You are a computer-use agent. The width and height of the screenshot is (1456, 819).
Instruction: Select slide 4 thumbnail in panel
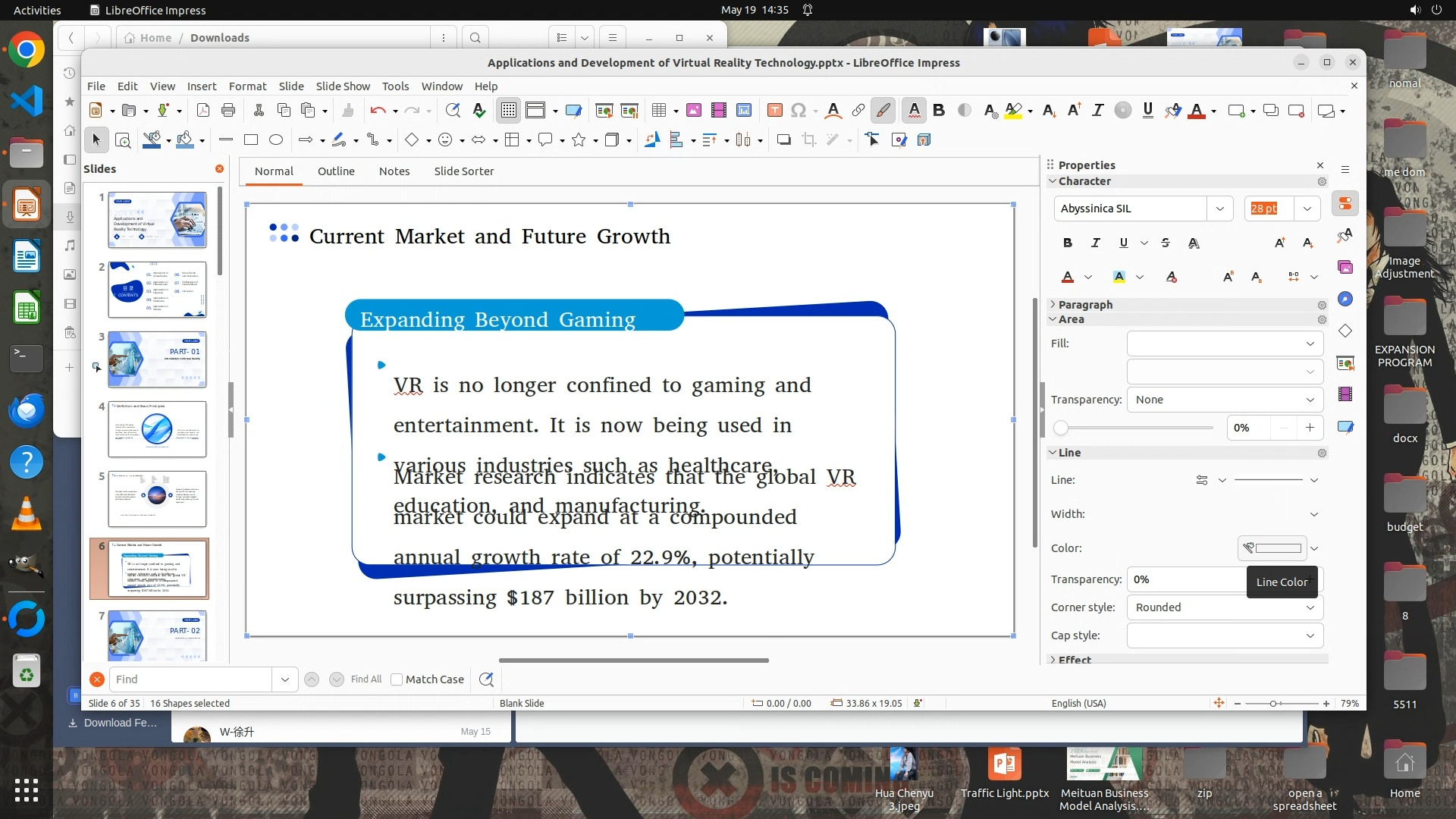[157, 429]
